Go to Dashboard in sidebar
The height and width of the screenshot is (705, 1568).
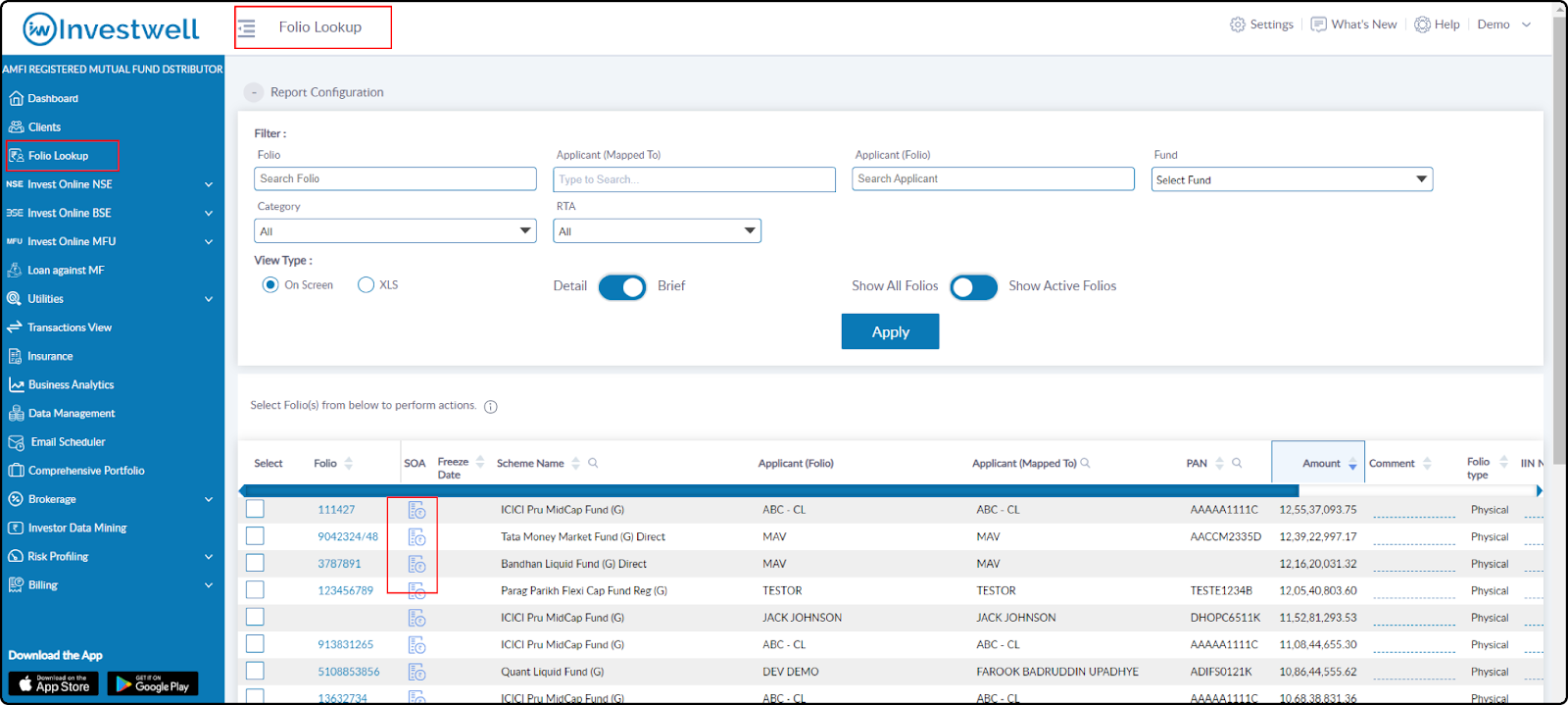click(x=53, y=98)
